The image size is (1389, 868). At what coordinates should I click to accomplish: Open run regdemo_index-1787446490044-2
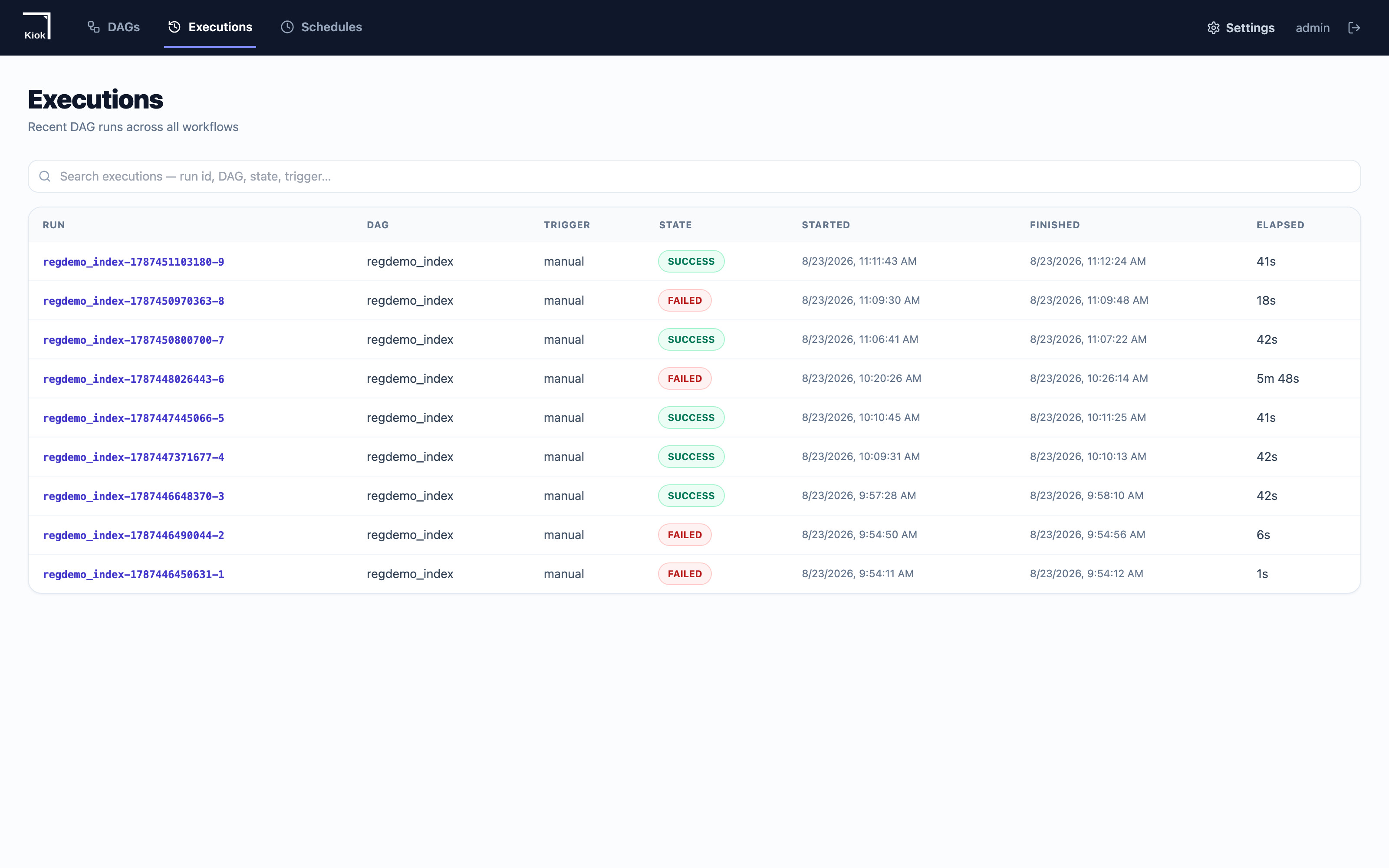133,535
